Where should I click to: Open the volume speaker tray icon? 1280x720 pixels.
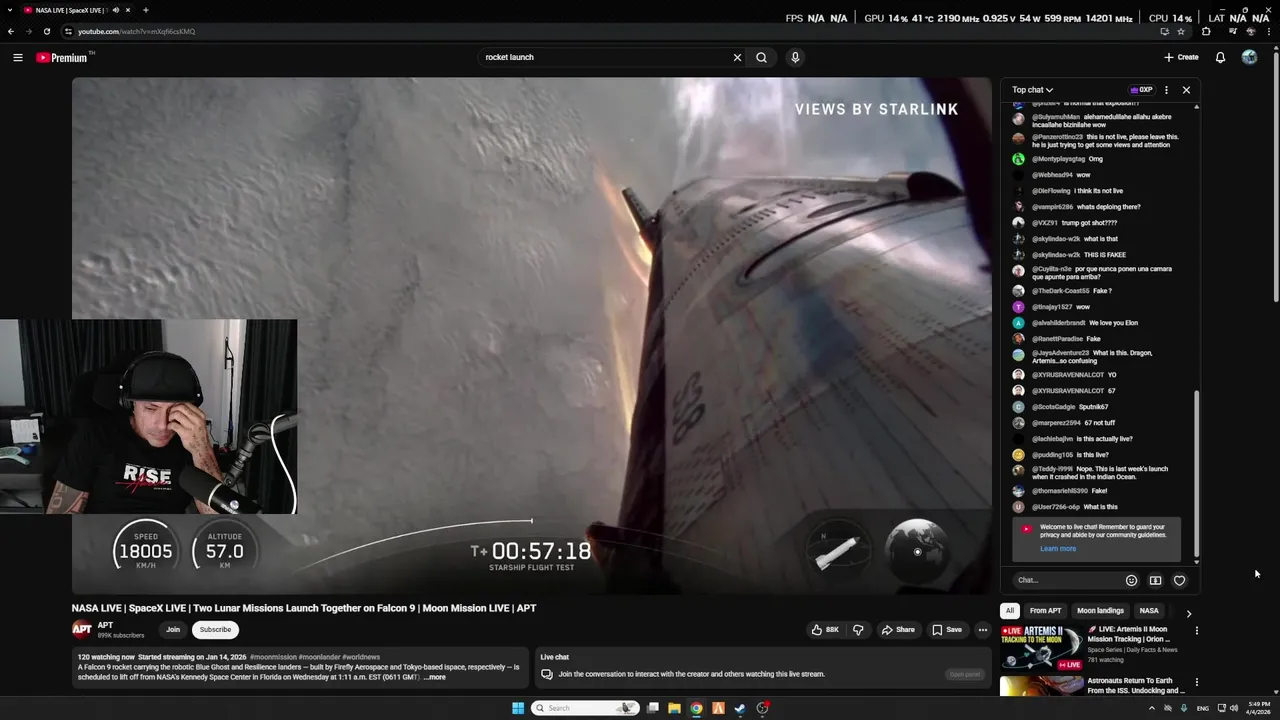click(1233, 708)
